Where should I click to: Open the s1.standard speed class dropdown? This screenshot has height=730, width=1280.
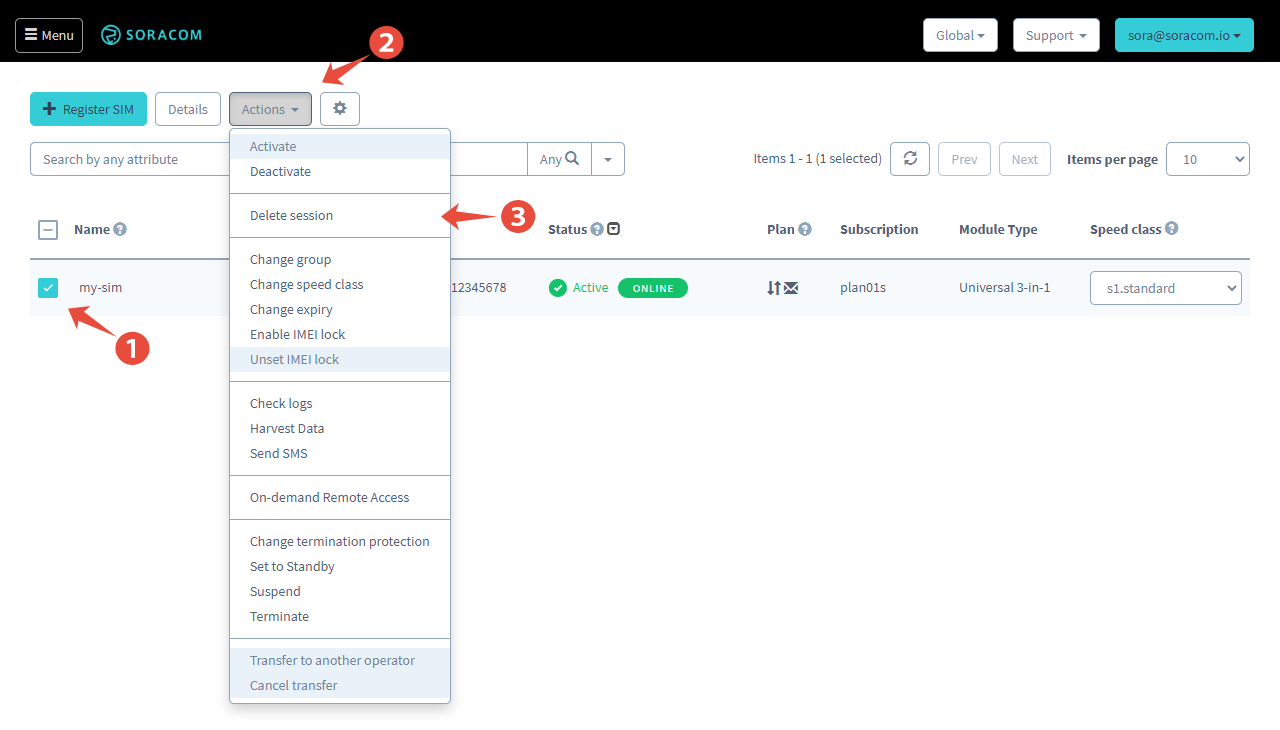click(1165, 288)
